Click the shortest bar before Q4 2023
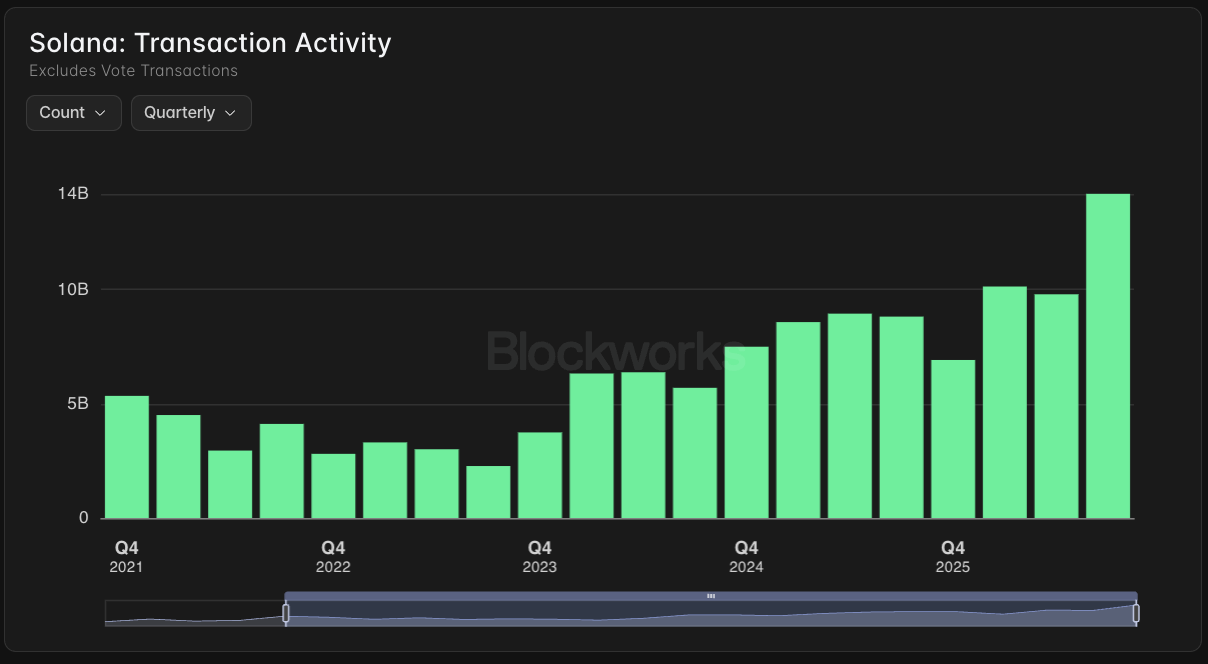 [488, 492]
